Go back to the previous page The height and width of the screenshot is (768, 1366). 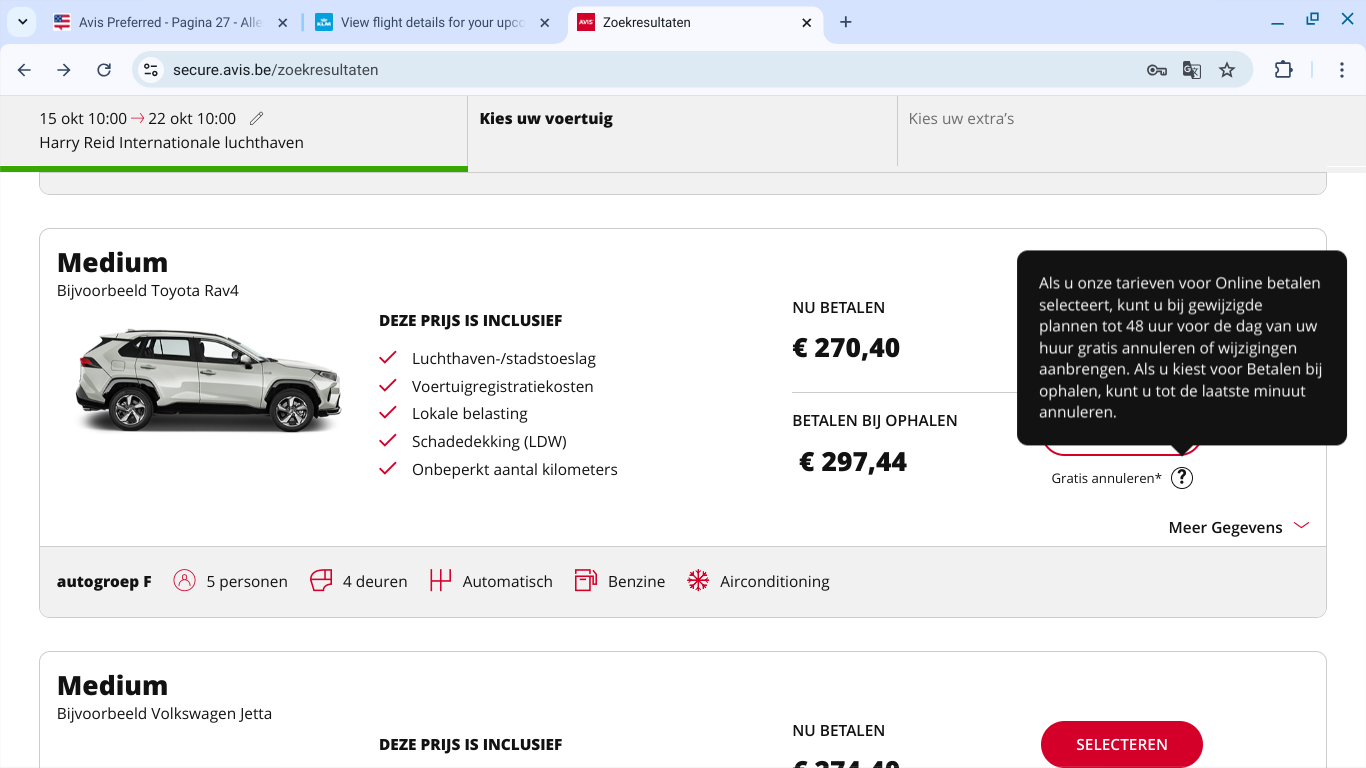coord(24,70)
